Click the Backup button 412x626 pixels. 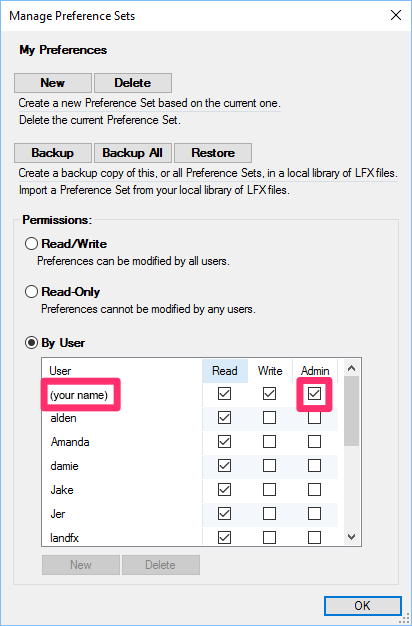53,153
